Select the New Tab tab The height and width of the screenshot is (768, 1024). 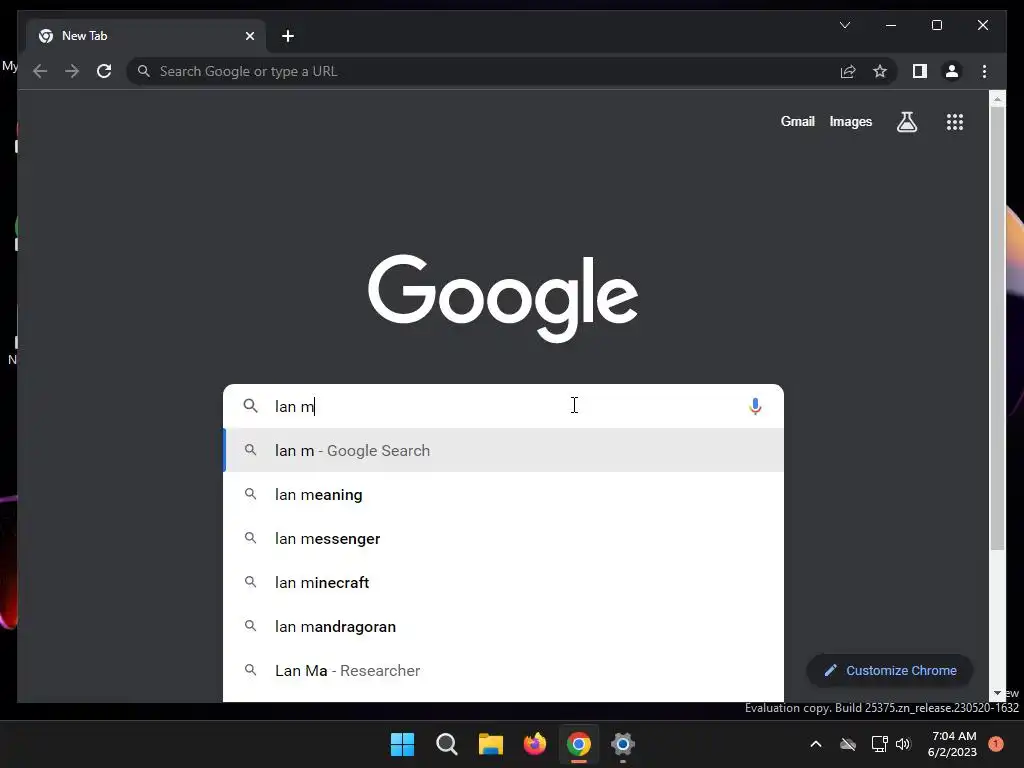coord(146,36)
